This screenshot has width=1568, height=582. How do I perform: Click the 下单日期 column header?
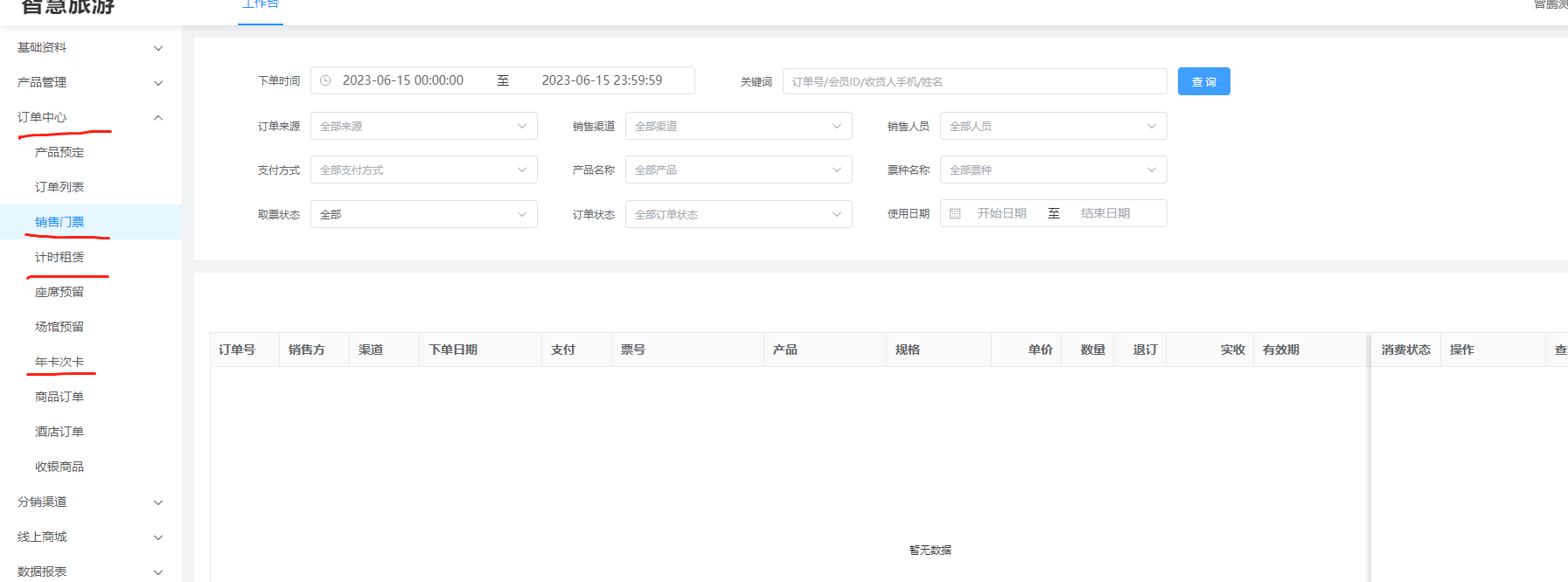pyautogui.click(x=453, y=350)
